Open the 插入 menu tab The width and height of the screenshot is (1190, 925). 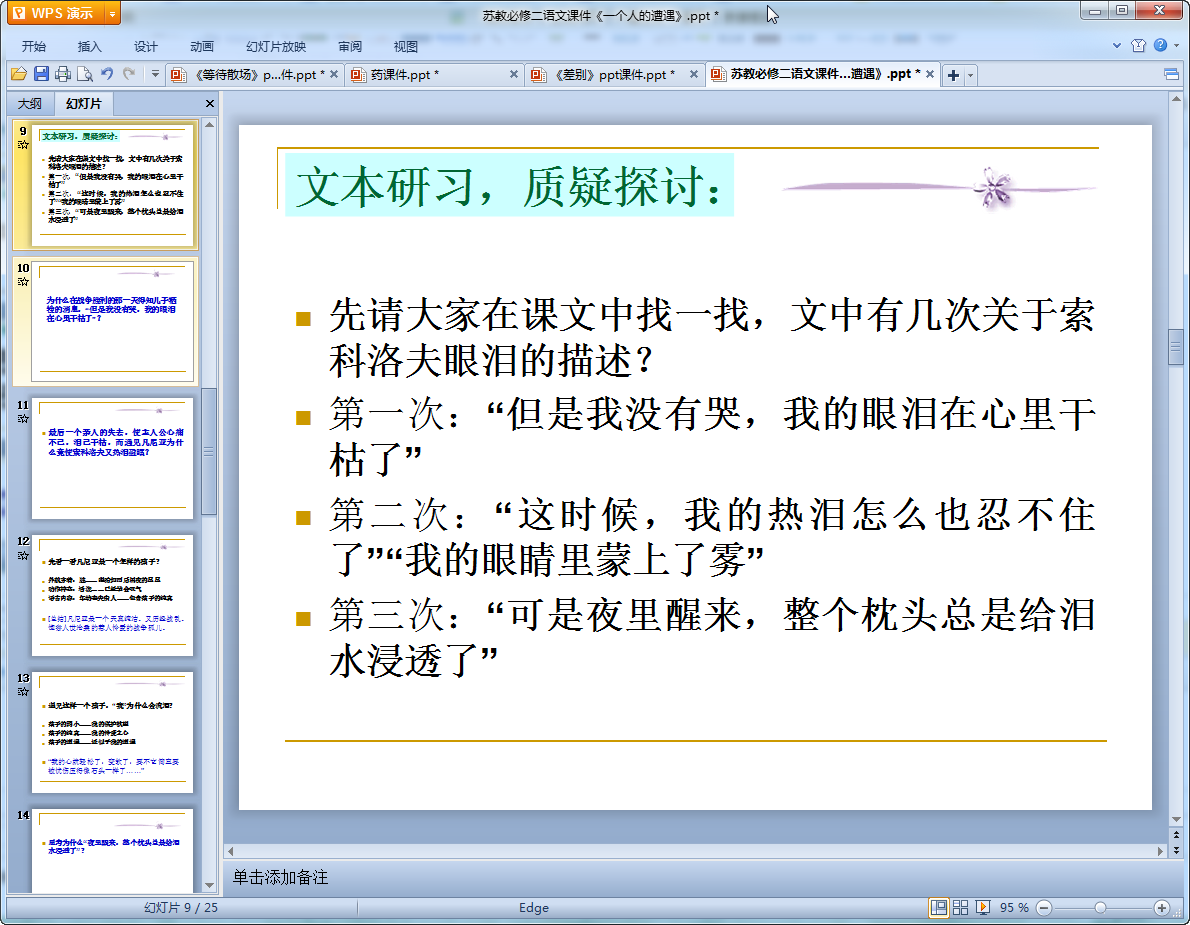(x=89, y=46)
